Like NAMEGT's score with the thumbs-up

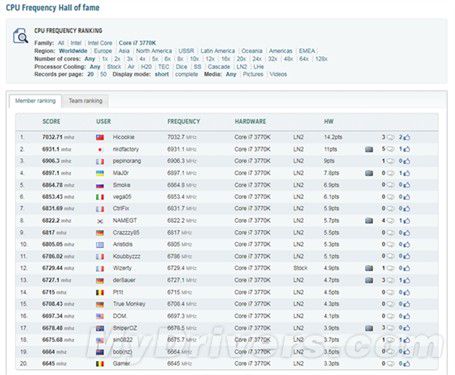tap(407, 221)
